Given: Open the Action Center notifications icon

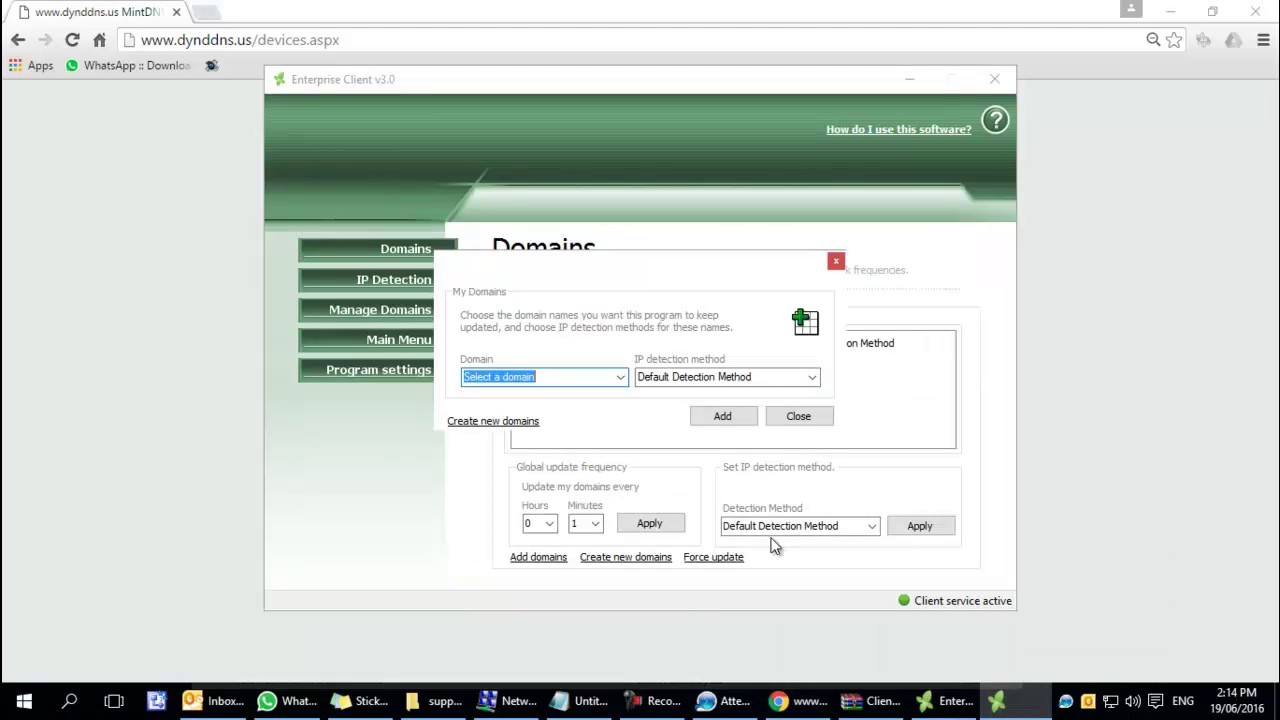Looking at the screenshot, I should coord(1156,701).
